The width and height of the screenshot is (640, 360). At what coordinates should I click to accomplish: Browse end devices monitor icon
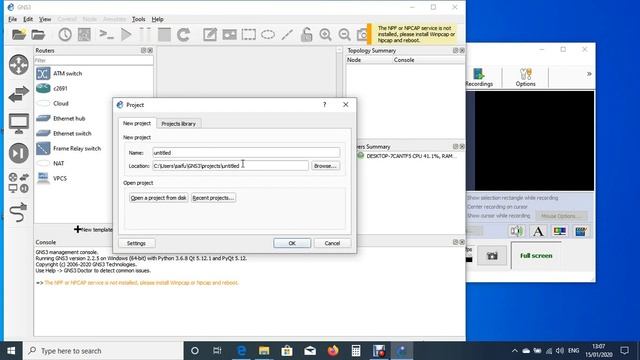pyautogui.click(x=19, y=123)
